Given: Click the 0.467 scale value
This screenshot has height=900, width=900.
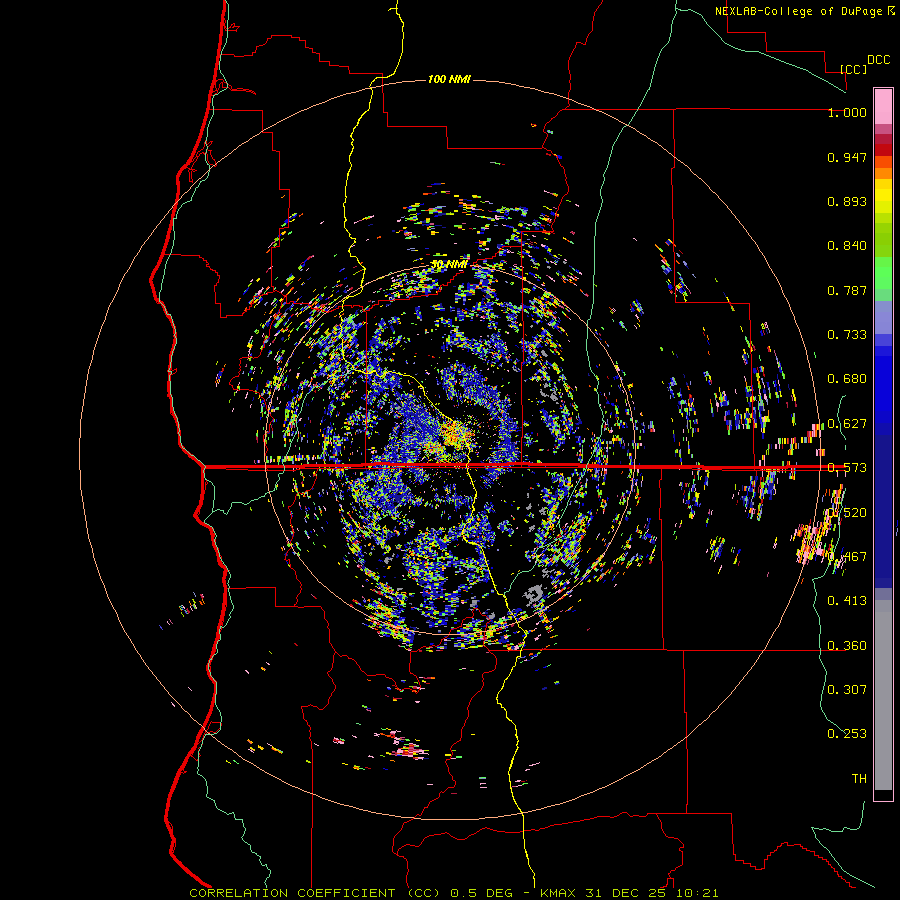Looking at the screenshot, I should click(x=847, y=556).
